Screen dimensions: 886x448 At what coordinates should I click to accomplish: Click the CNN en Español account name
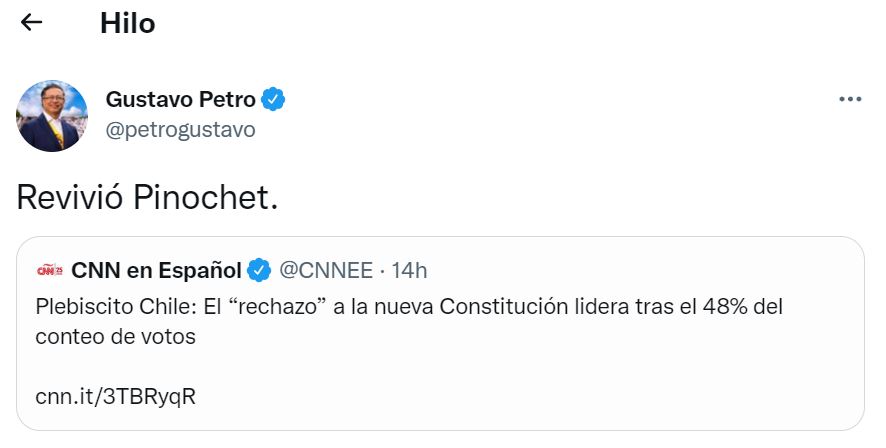pos(156,270)
